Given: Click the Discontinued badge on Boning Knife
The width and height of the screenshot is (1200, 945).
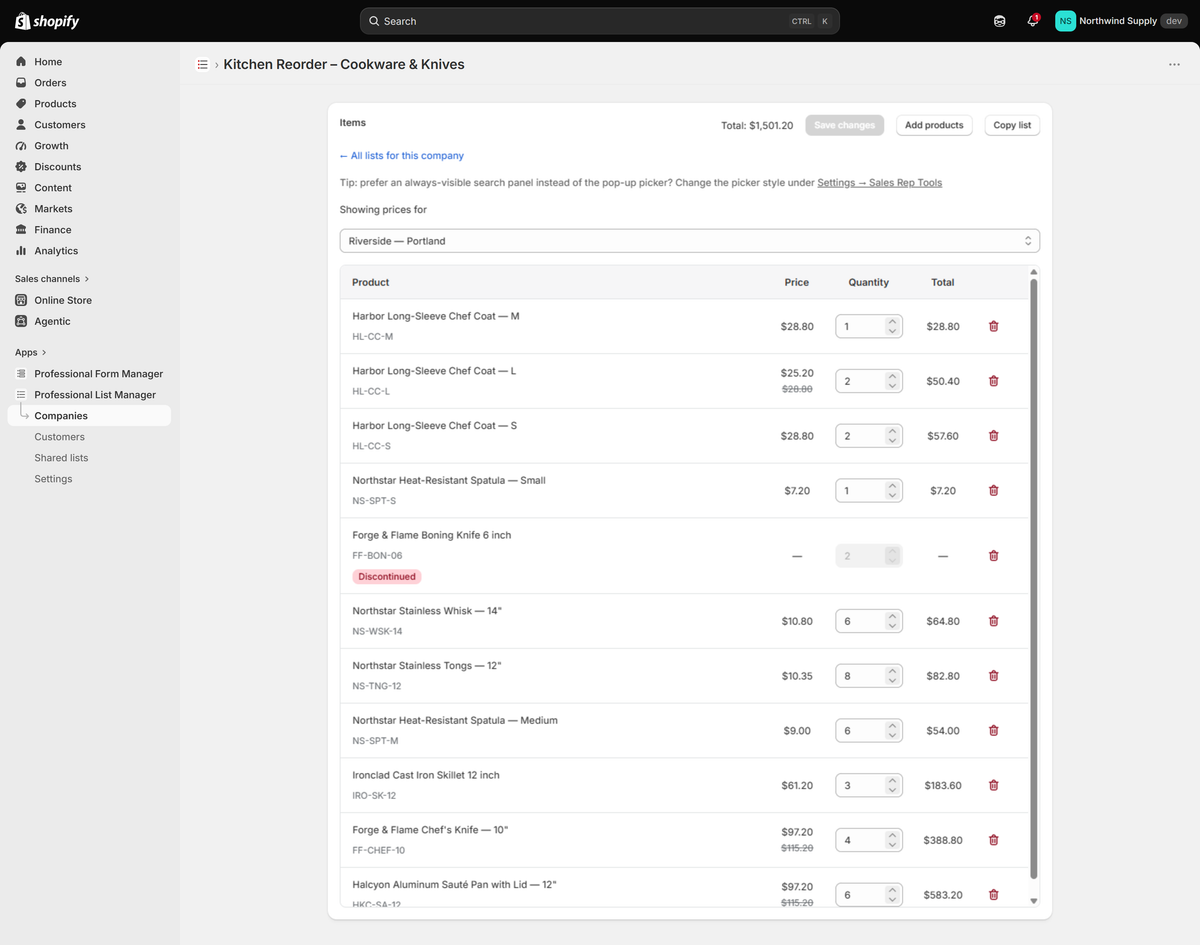Looking at the screenshot, I should 387,577.
